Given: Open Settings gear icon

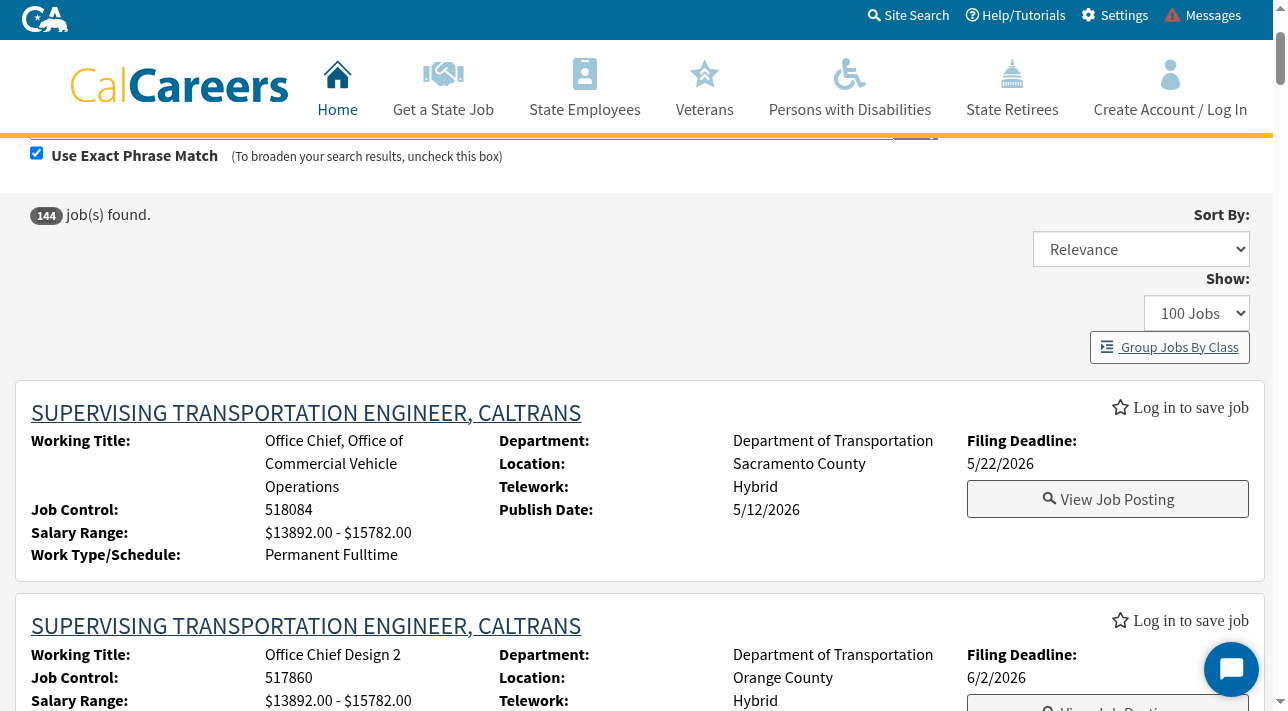Looking at the screenshot, I should click(1088, 15).
